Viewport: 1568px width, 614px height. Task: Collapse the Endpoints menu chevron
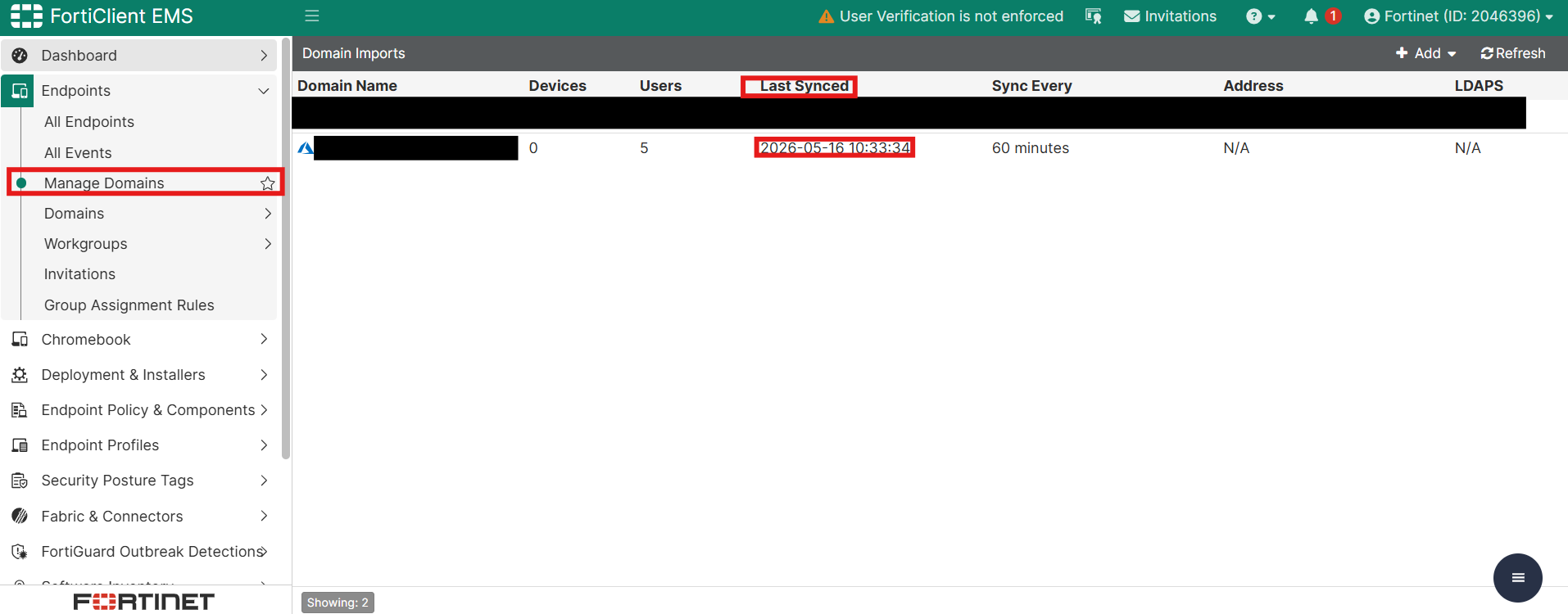pyautogui.click(x=264, y=91)
